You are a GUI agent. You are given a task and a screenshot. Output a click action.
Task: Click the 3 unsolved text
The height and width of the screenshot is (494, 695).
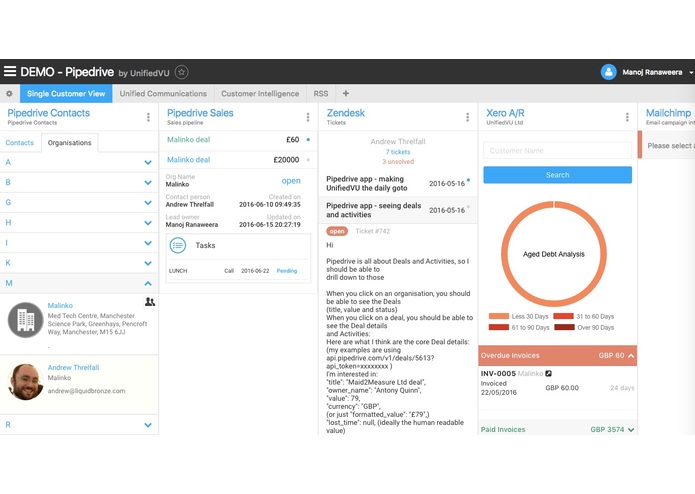click(x=398, y=162)
